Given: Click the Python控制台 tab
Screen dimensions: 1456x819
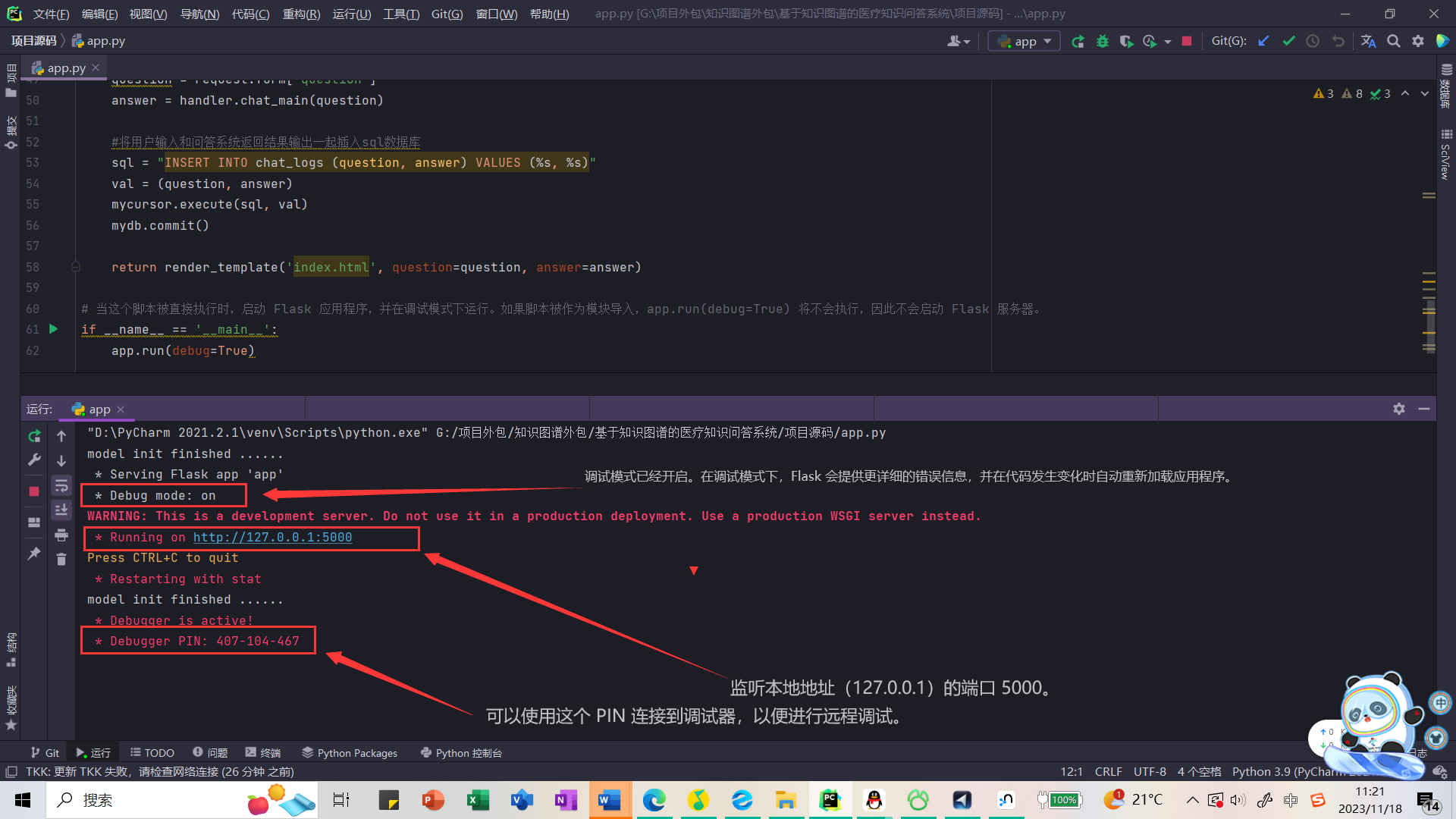Looking at the screenshot, I should click(460, 752).
